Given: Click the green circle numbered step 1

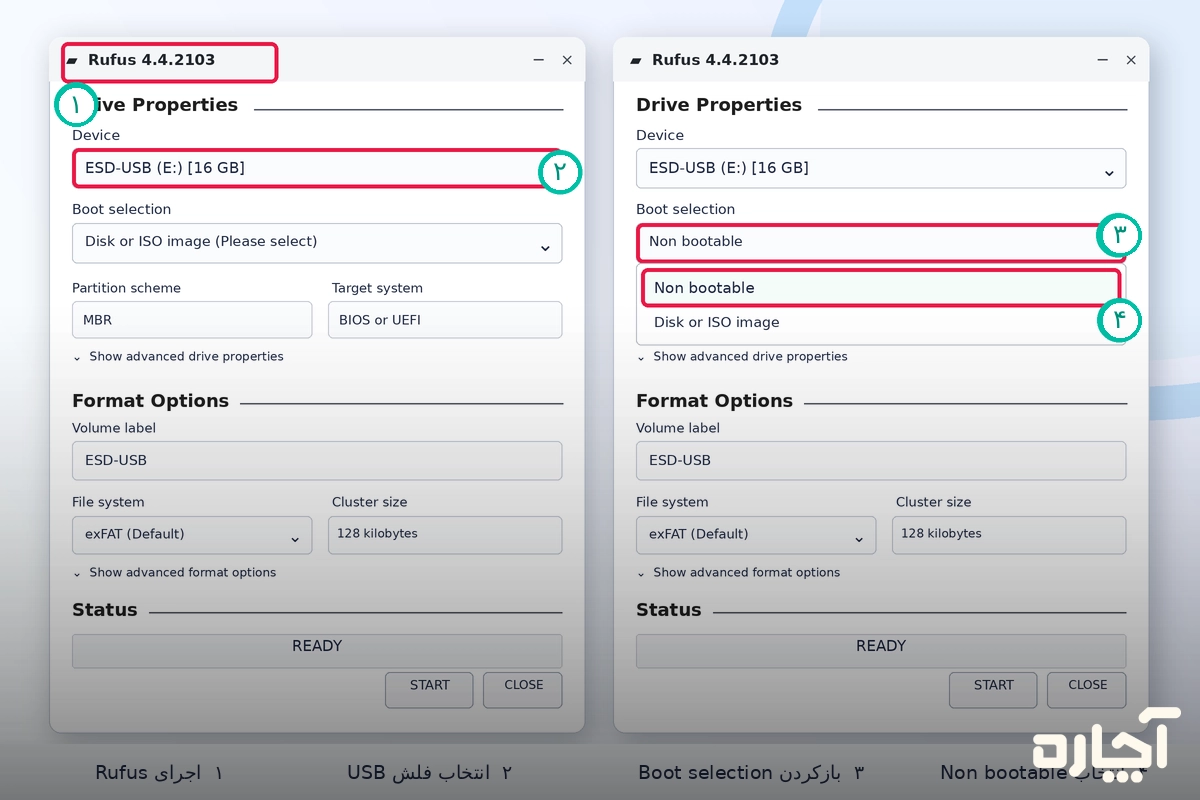Looking at the screenshot, I should (x=76, y=104).
